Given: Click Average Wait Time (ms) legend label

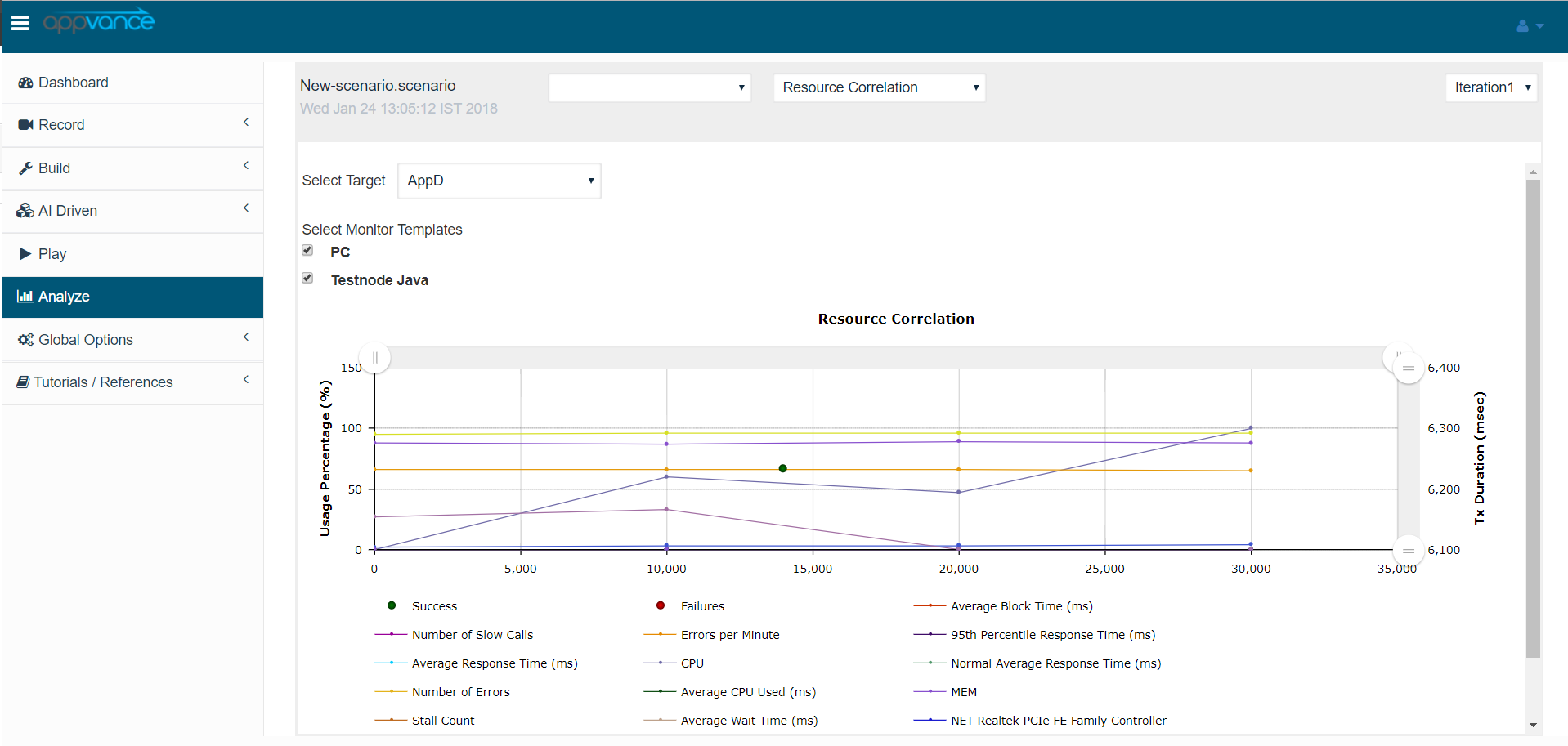Looking at the screenshot, I should point(749,721).
